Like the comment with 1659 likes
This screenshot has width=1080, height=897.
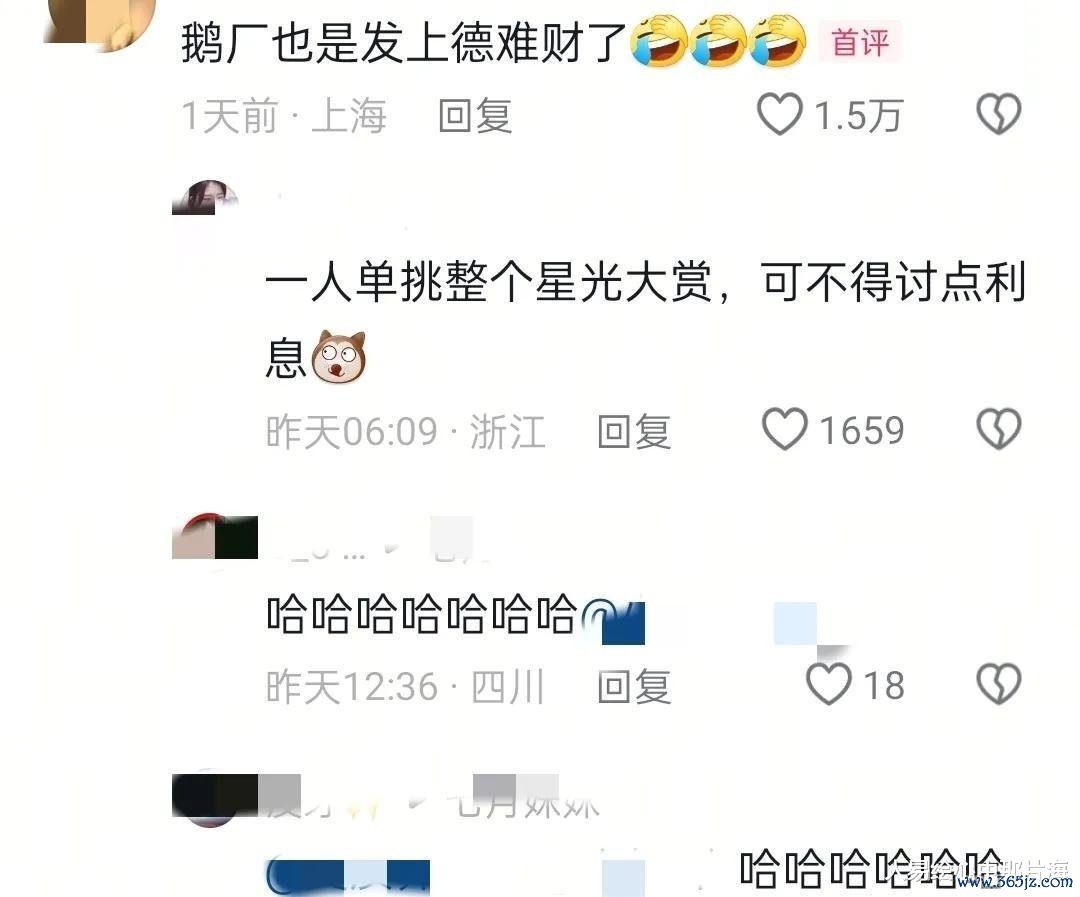785,429
